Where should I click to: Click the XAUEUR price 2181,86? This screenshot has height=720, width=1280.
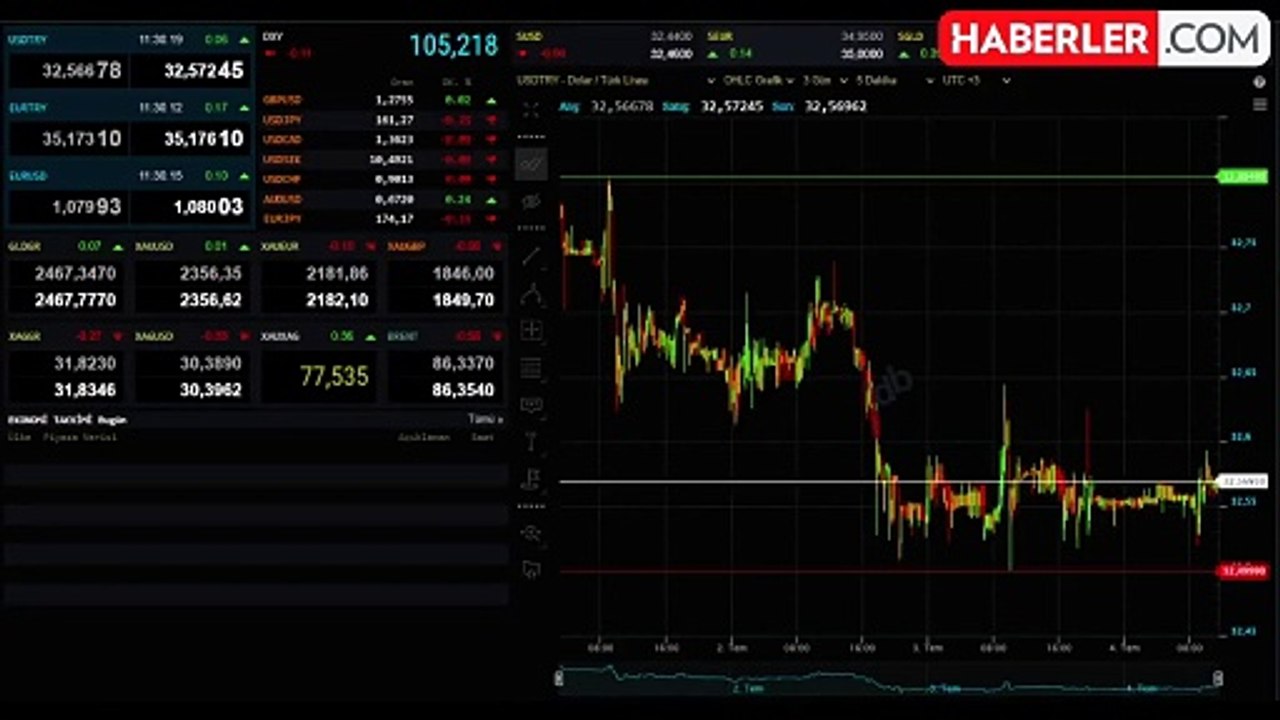[x=337, y=273]
